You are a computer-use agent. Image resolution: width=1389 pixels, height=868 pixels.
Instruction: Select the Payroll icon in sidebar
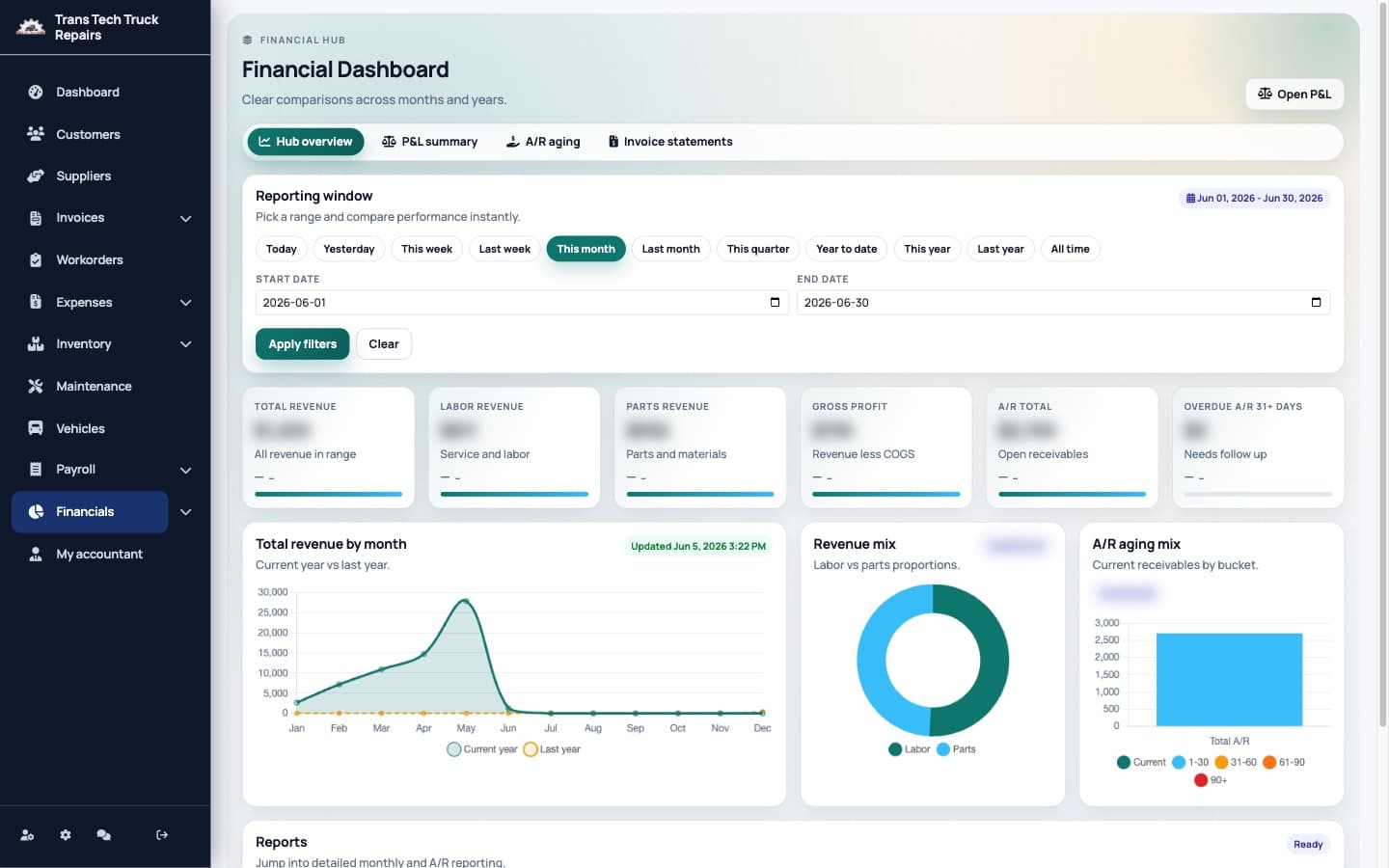pyautogui.click(x=36, y=470)
